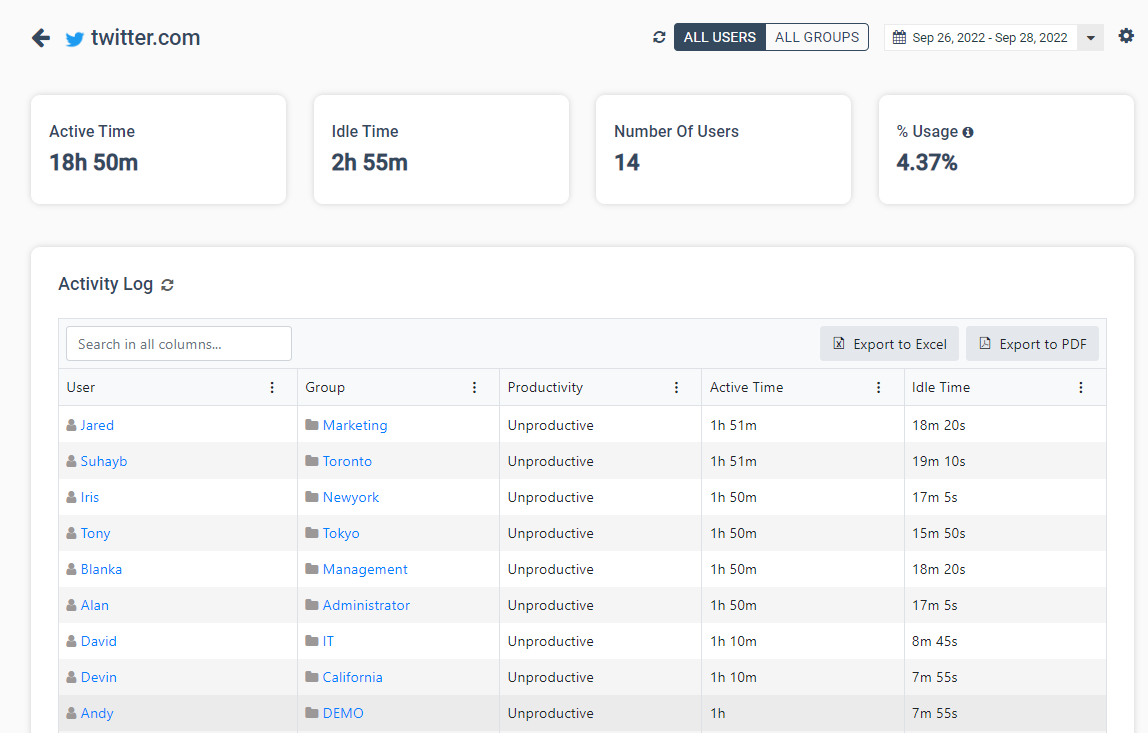The width and height of the screenshot is (1148, 733).
Task: Open Idle Time column menu options
Action: tap(1081, 387)
